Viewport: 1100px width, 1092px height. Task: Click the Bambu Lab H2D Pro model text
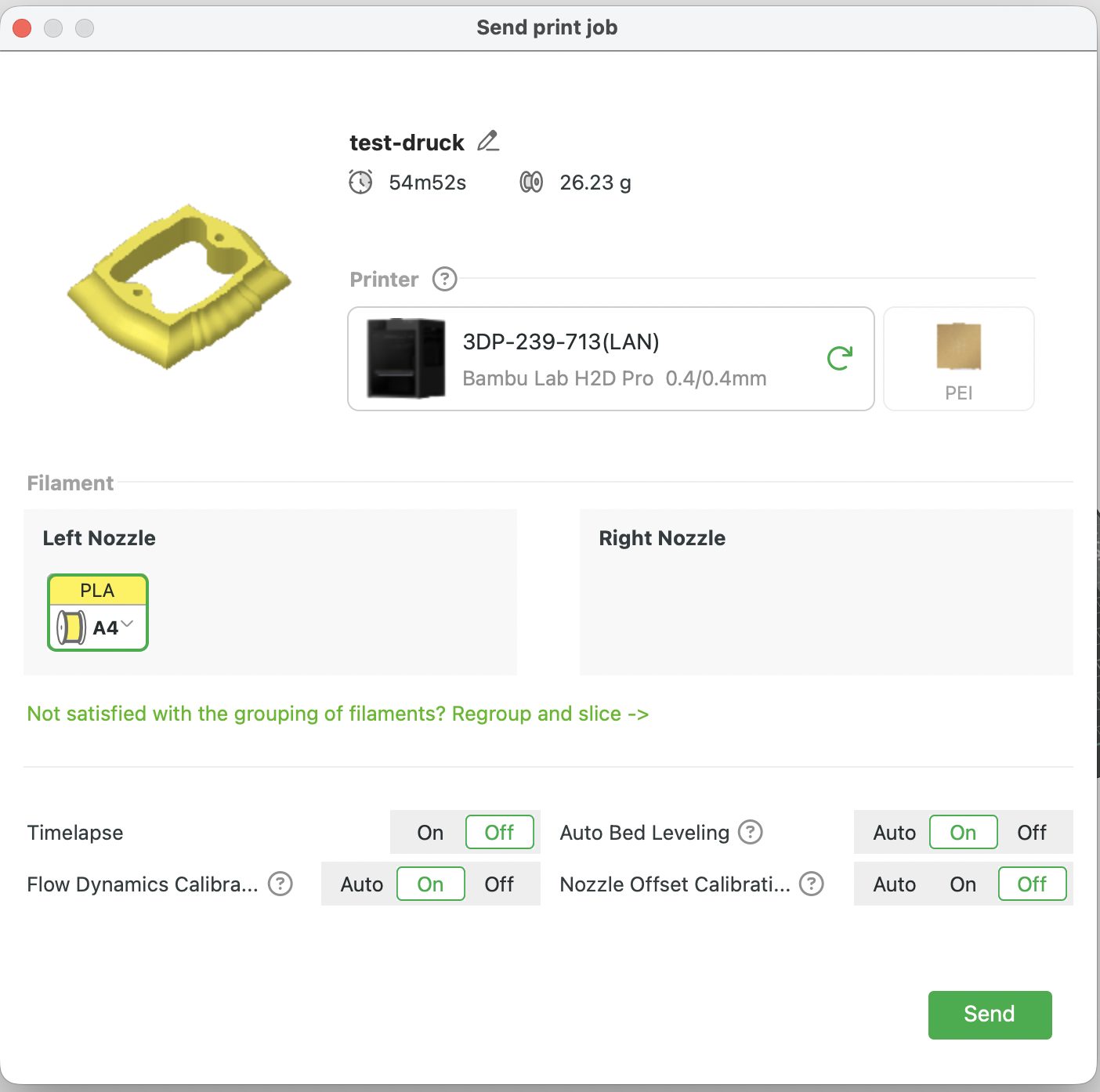558,378
